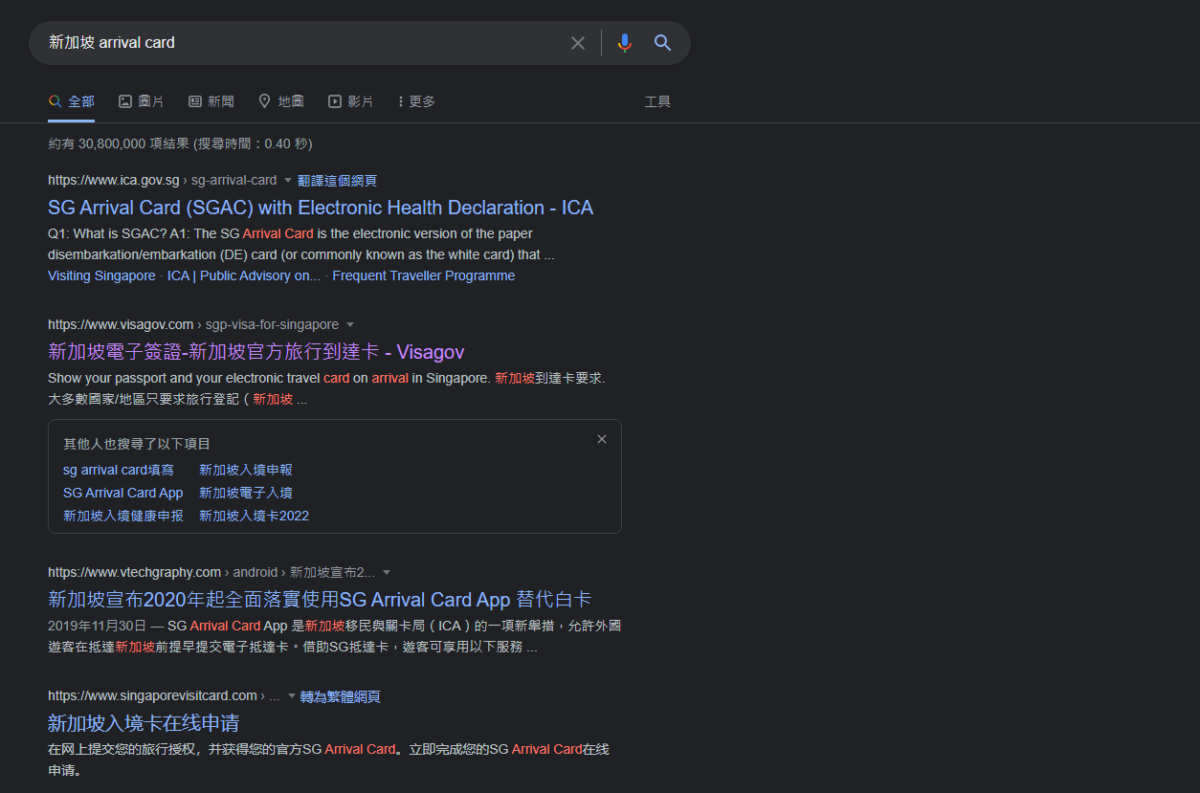
Task: Open 新加坡宣布2020年起 SG Arrival Card App result
Action: [x=320, y=600]
